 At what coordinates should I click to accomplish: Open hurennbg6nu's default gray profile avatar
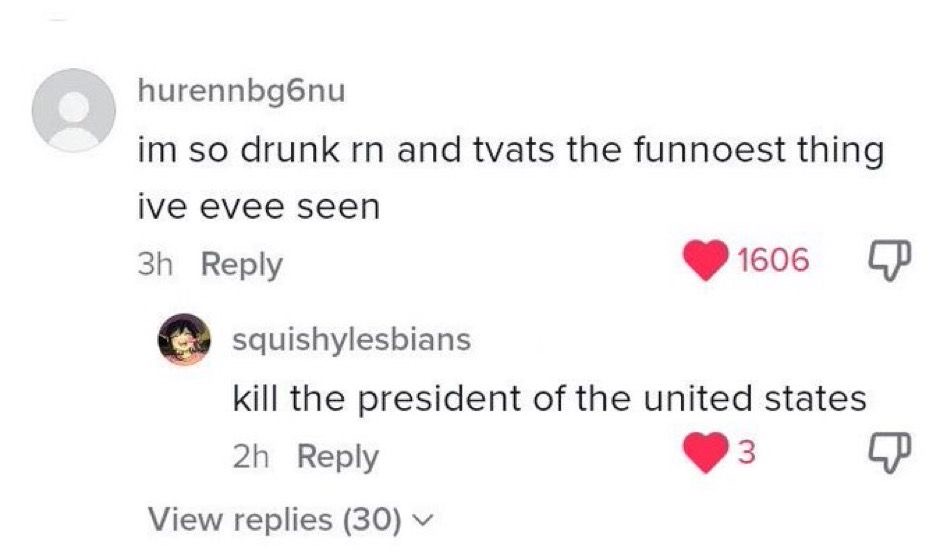tap(73, 109)
